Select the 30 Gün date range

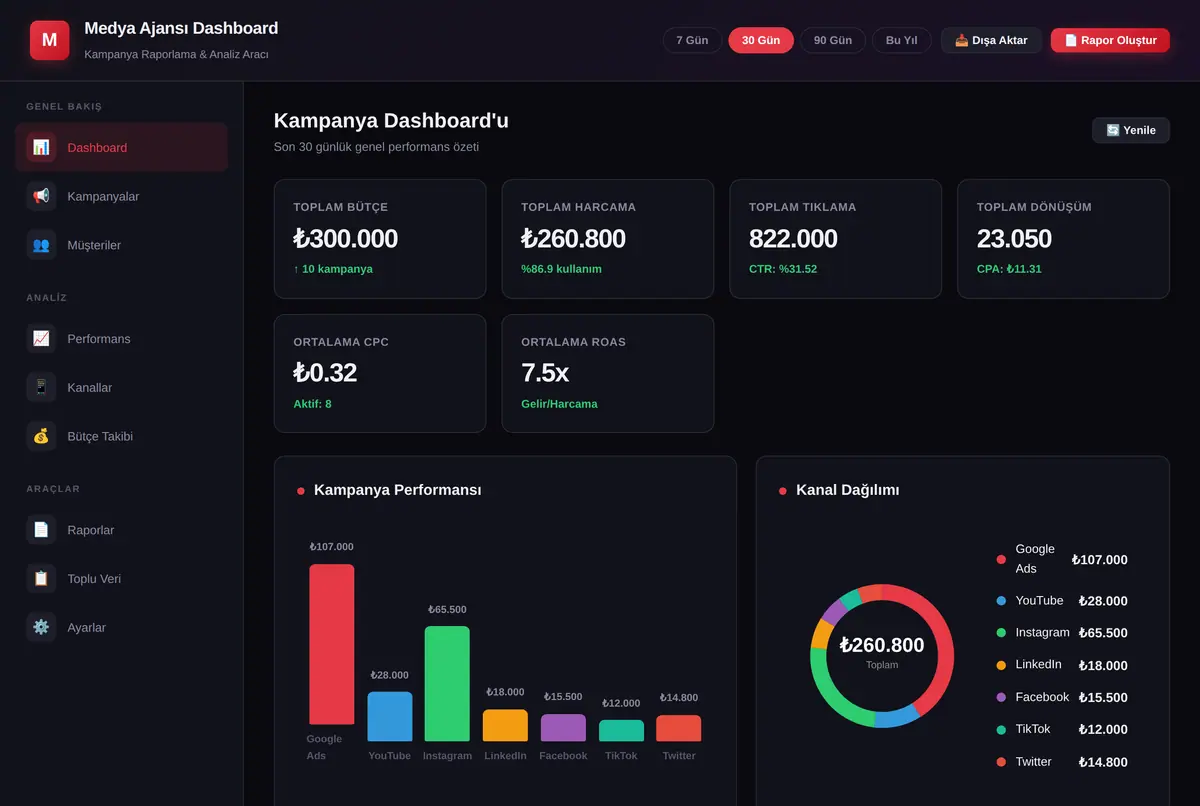(761, 40)
